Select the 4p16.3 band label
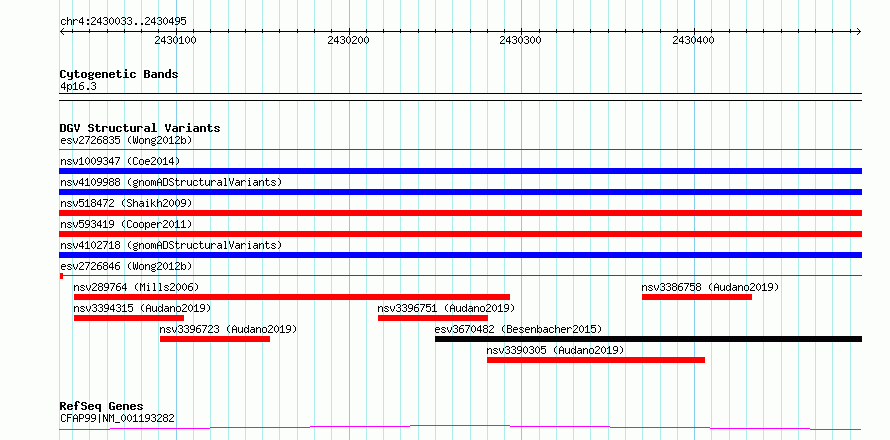Screen dimensions: 890x440 point(78,87)
